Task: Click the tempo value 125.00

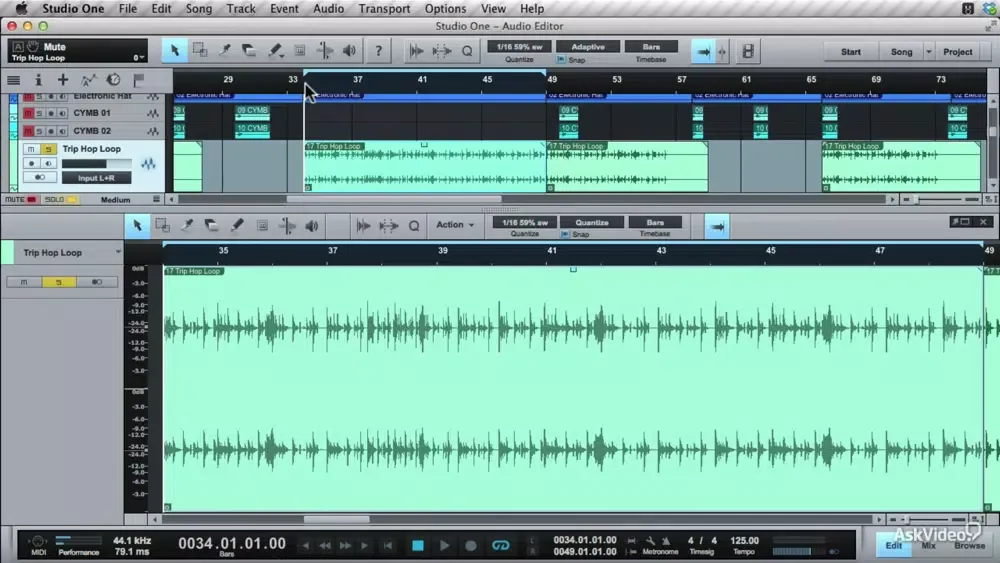Action: pyautogui.click(x=744, y=540)
